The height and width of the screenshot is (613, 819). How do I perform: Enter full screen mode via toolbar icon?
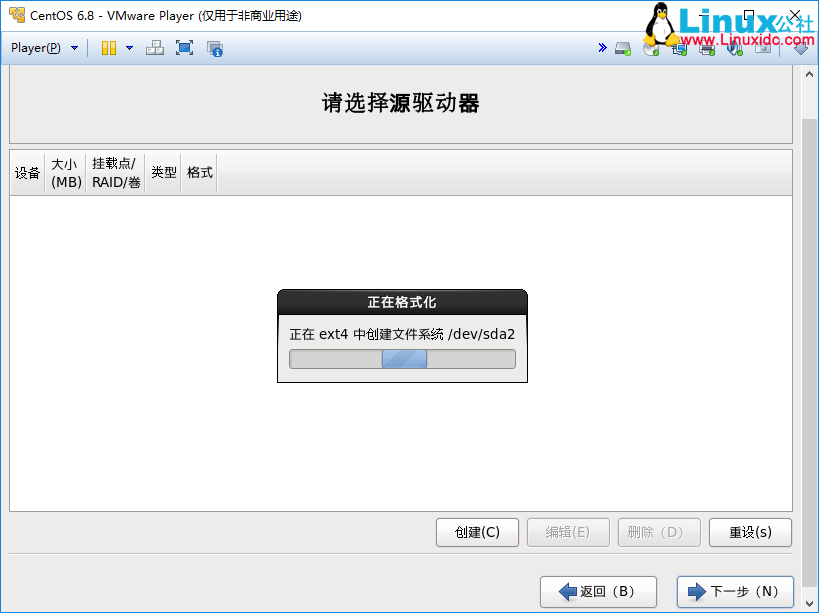184,47
